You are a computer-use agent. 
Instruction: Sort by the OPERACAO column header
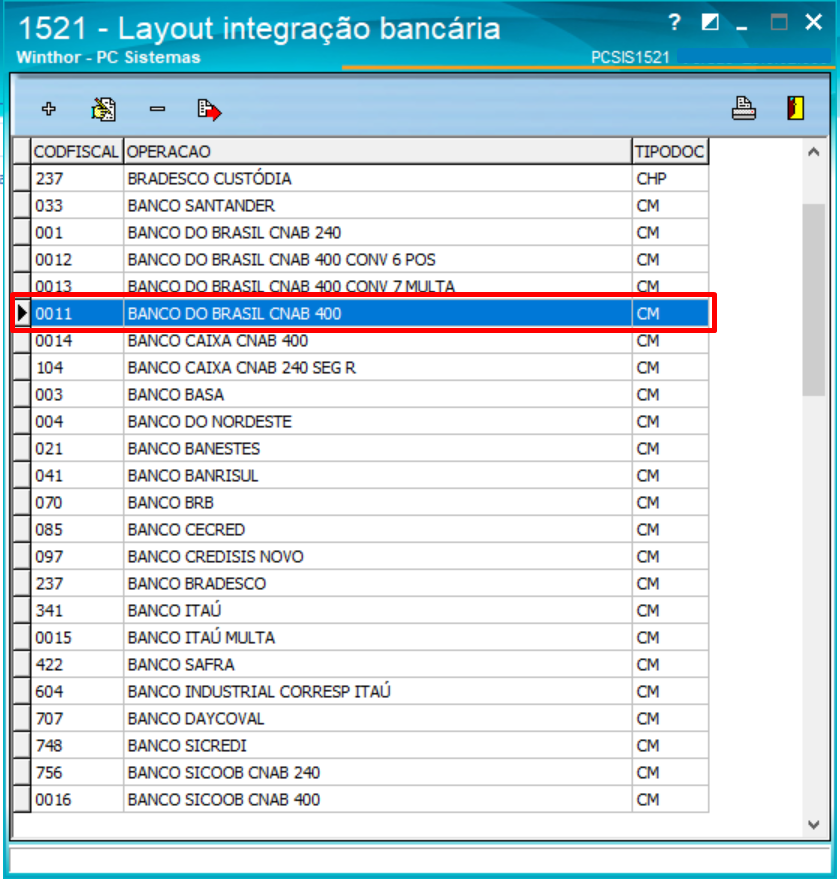(x=376, y=151)
